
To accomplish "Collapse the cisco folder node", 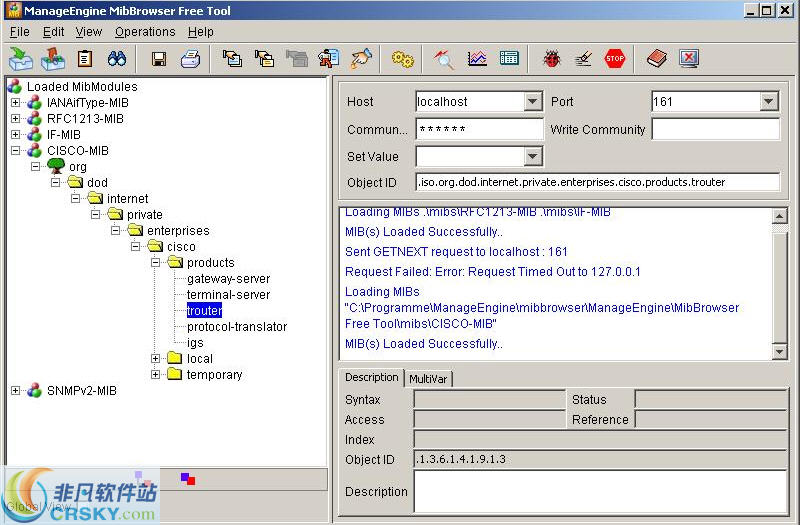I will 136,246.
